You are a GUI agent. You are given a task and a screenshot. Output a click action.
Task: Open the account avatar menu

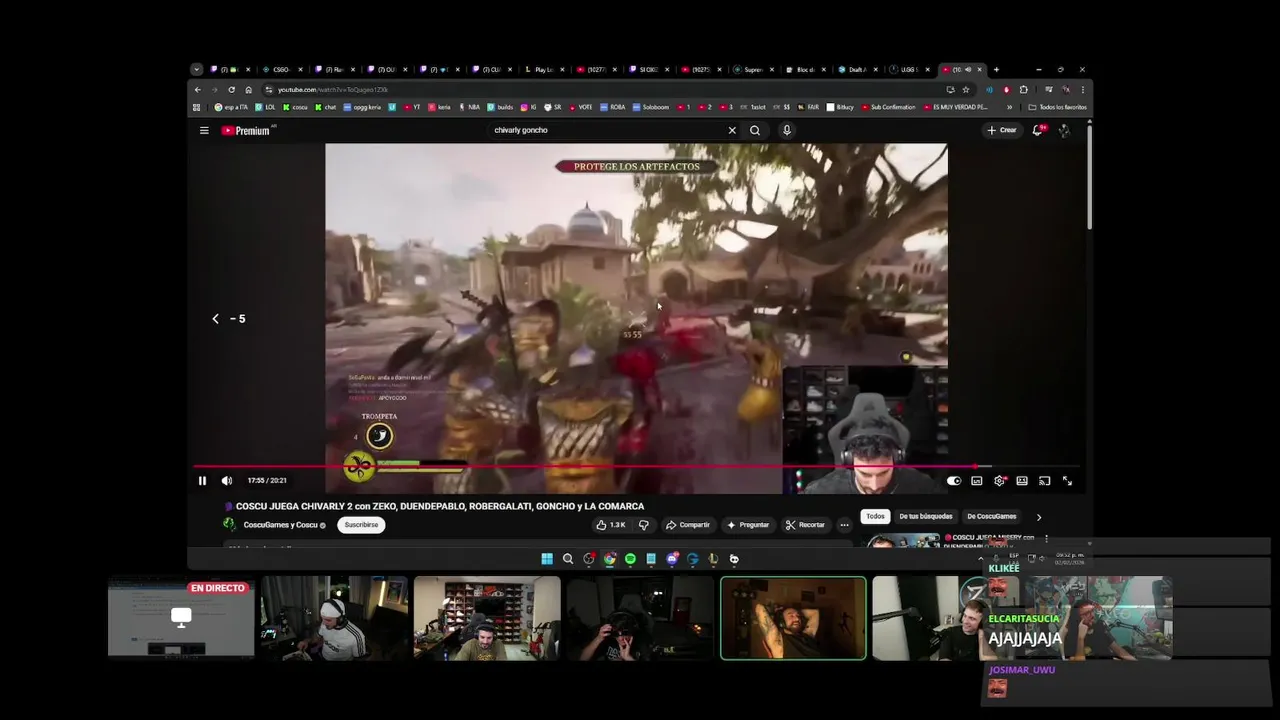click(1064, 130)
